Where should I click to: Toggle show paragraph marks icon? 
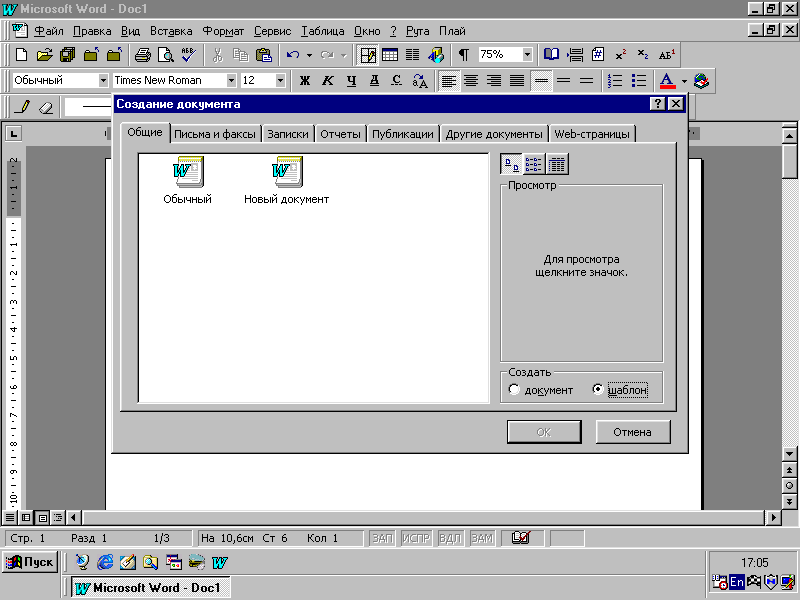pos(464,55)
